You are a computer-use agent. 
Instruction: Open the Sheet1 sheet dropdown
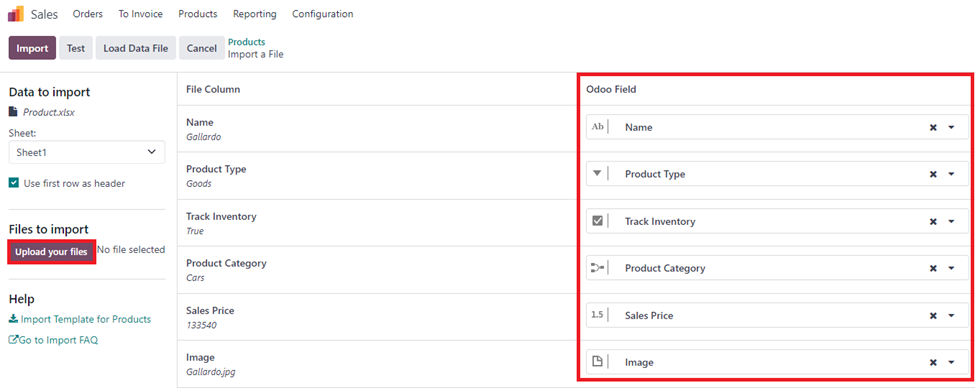(x=86, y=152)
